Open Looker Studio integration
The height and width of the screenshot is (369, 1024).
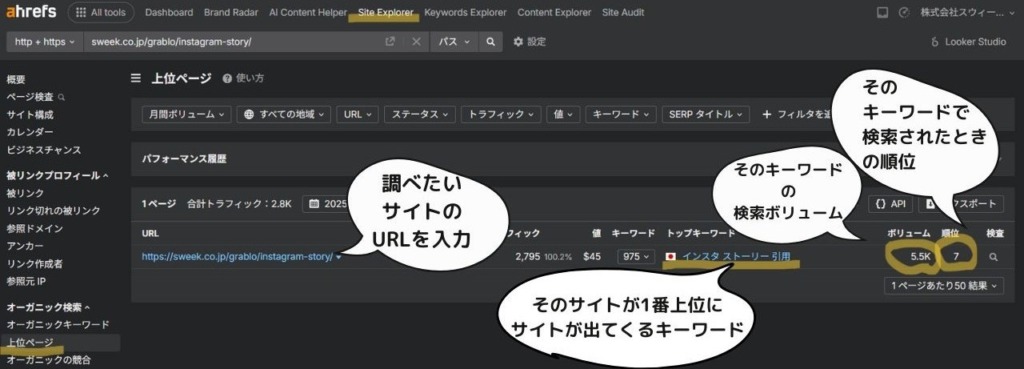968,42
